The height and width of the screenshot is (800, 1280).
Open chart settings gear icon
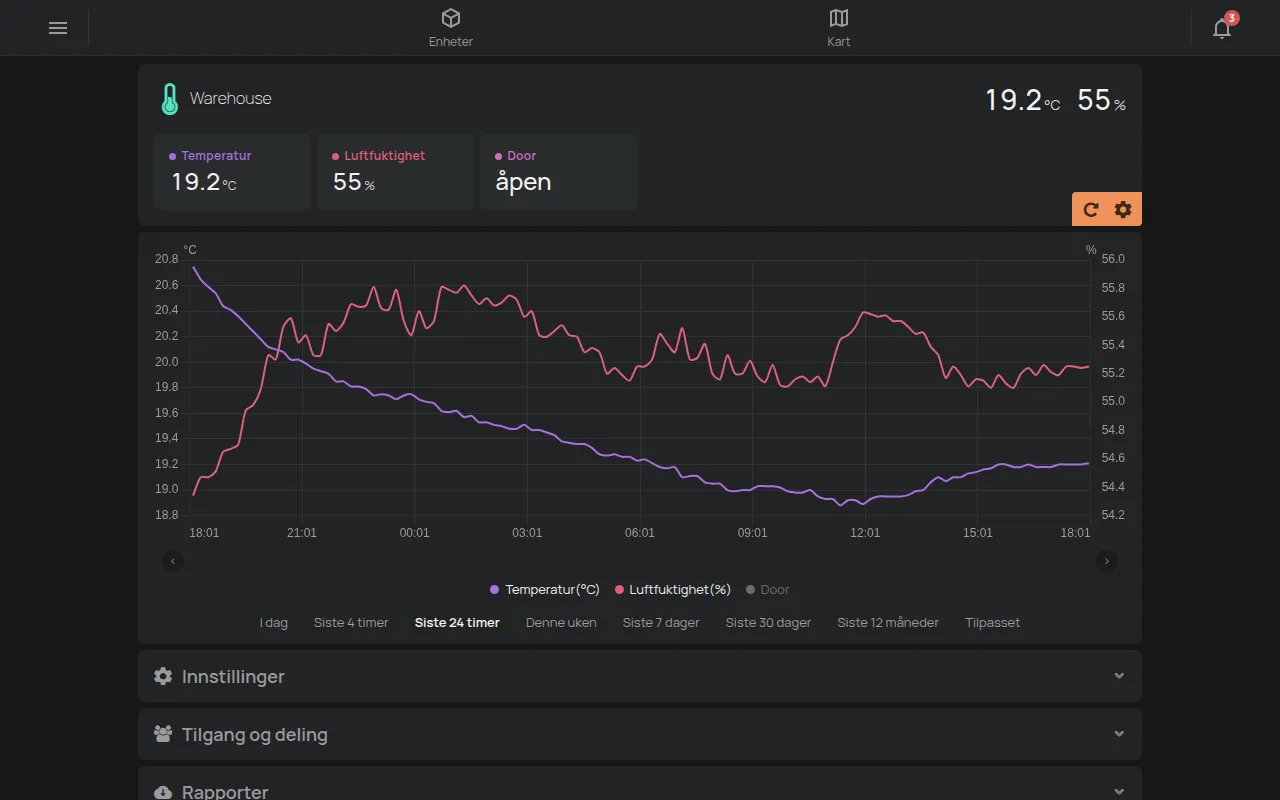pyautogui.click(x=1123, y=209)
